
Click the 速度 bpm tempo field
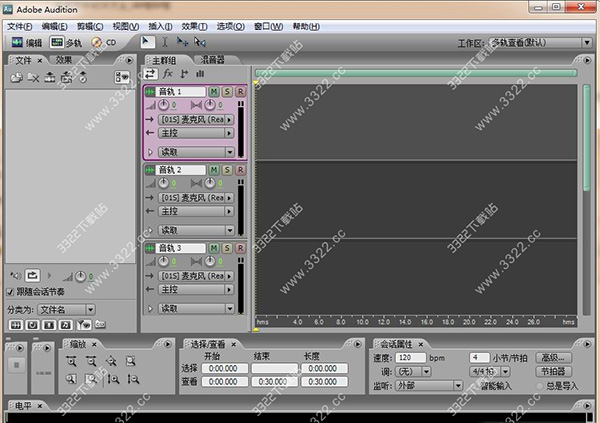click(x=407, y=357)
